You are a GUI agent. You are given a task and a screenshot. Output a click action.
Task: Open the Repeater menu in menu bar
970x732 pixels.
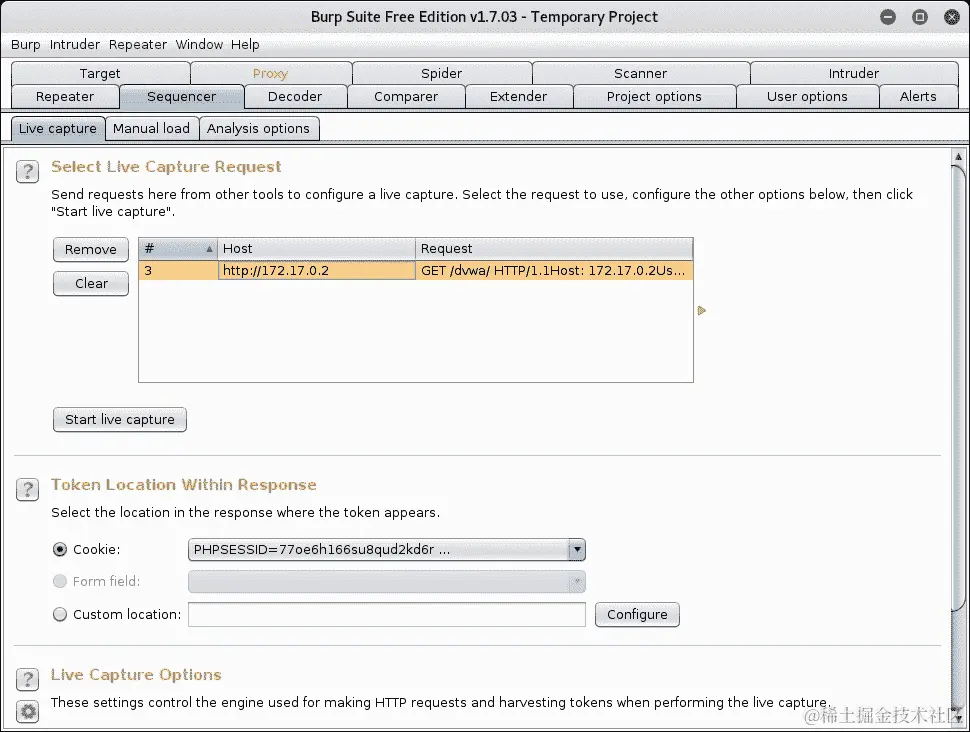138,45
